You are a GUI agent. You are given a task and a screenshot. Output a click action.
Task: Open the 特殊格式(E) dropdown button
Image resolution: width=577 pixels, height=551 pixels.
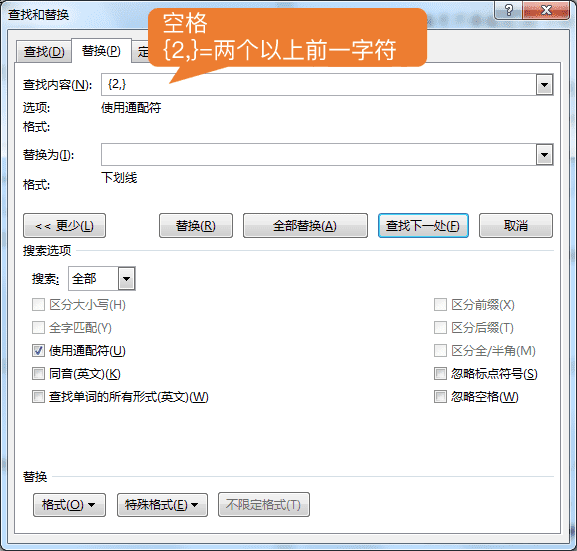pyautogui.click(x=162, y=505)
